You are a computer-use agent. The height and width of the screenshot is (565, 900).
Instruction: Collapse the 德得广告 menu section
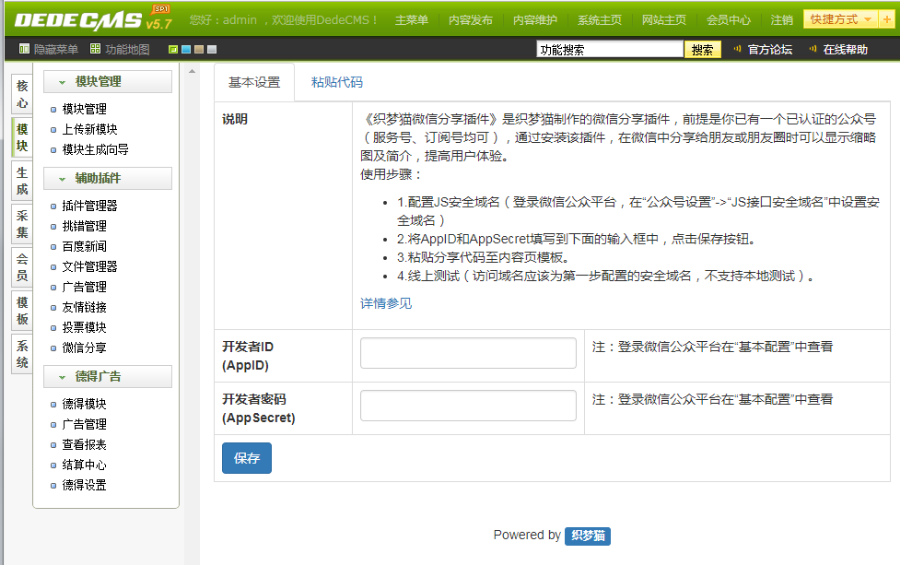pos(107,377)
